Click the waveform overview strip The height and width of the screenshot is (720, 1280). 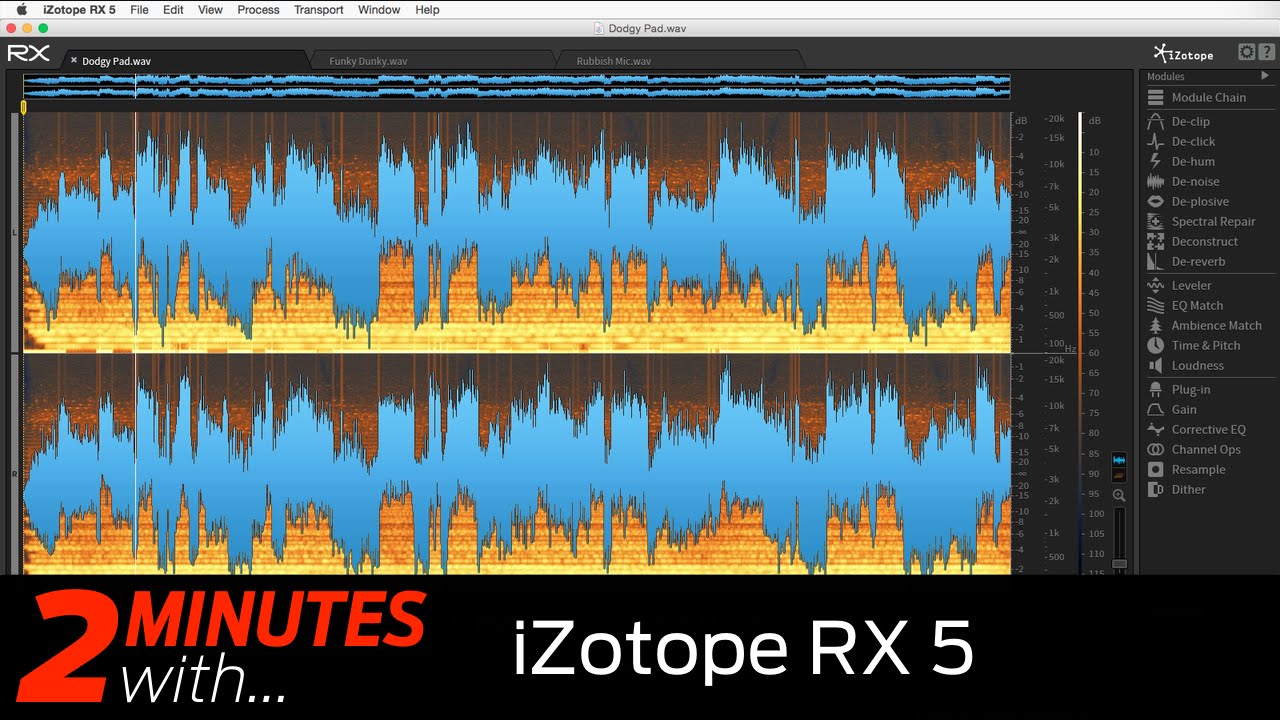tap(516, 86)
